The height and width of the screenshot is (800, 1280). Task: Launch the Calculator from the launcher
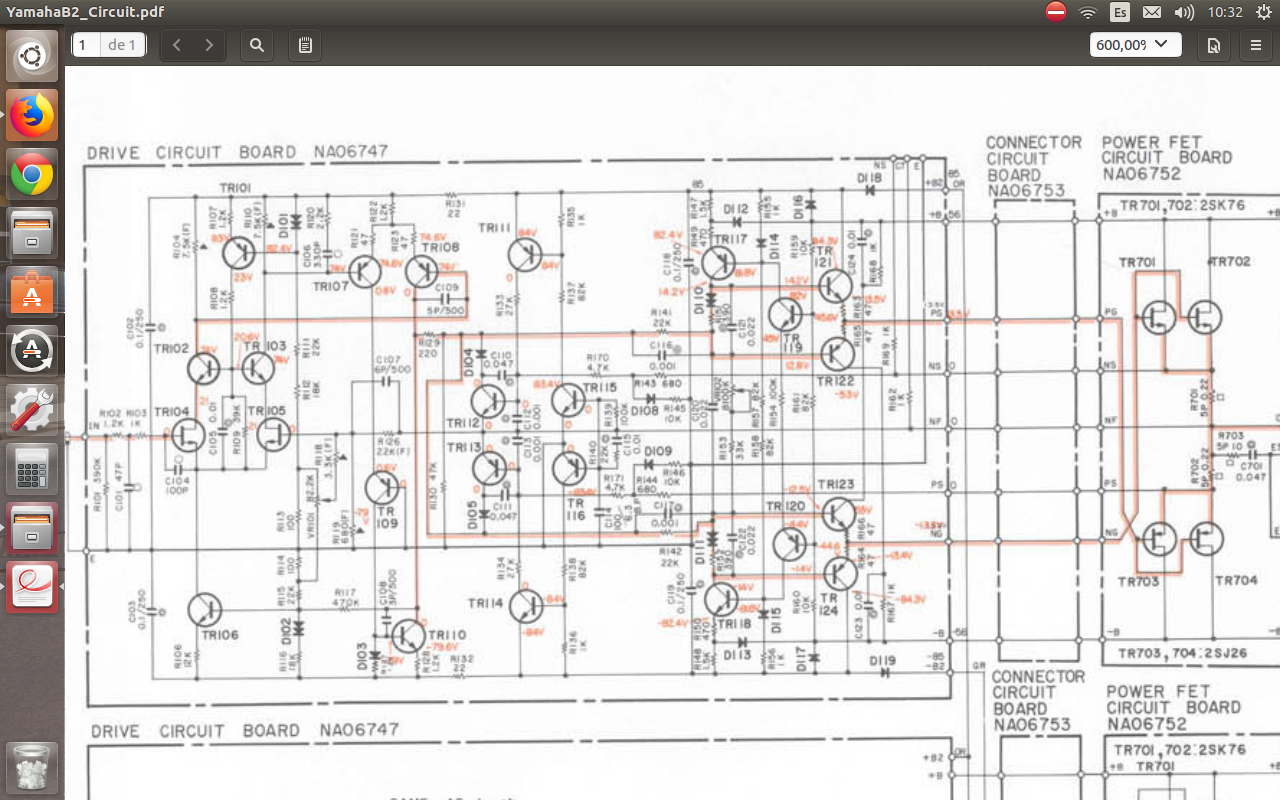coord(32,469)
